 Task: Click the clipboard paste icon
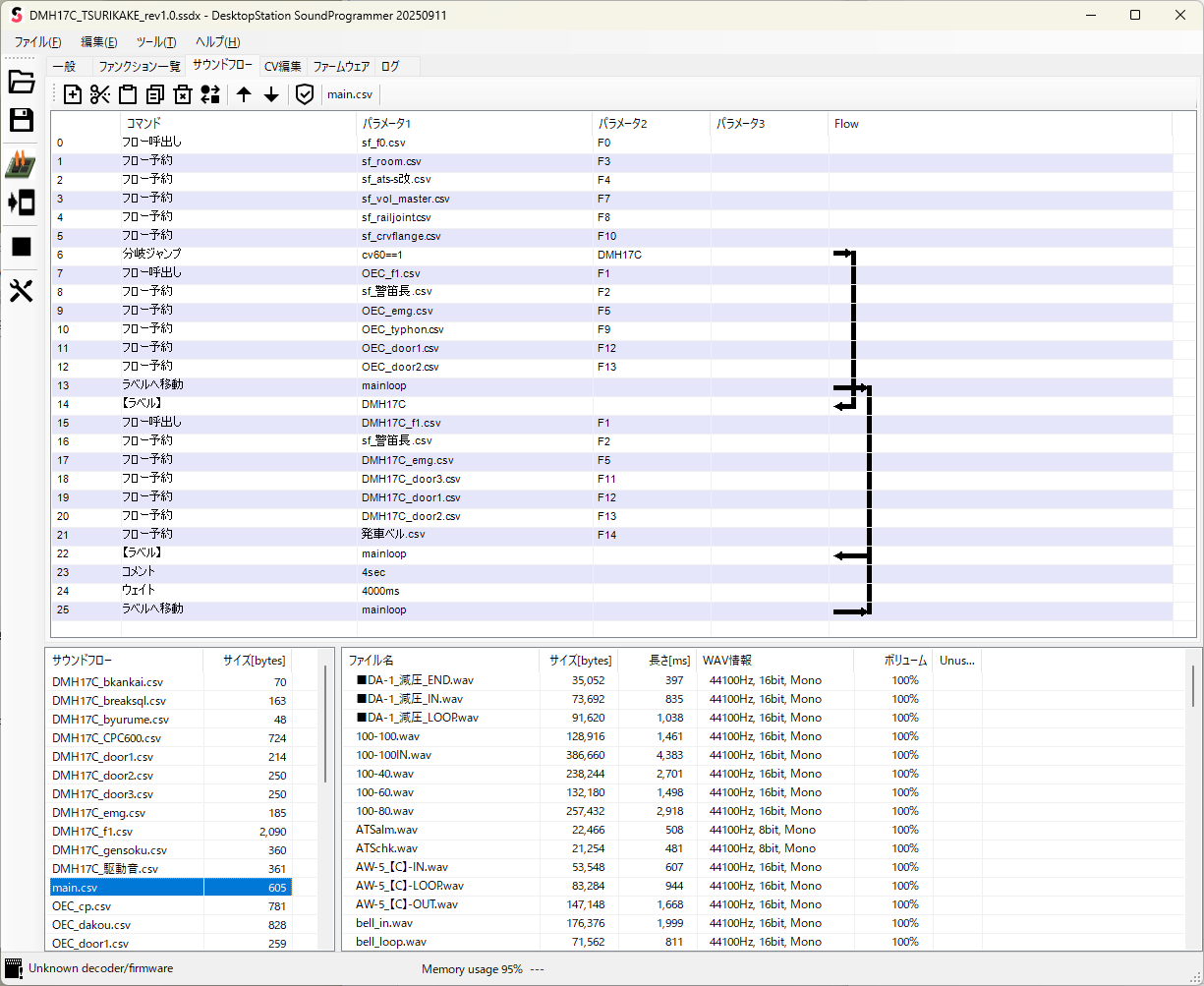click(127, 94)
